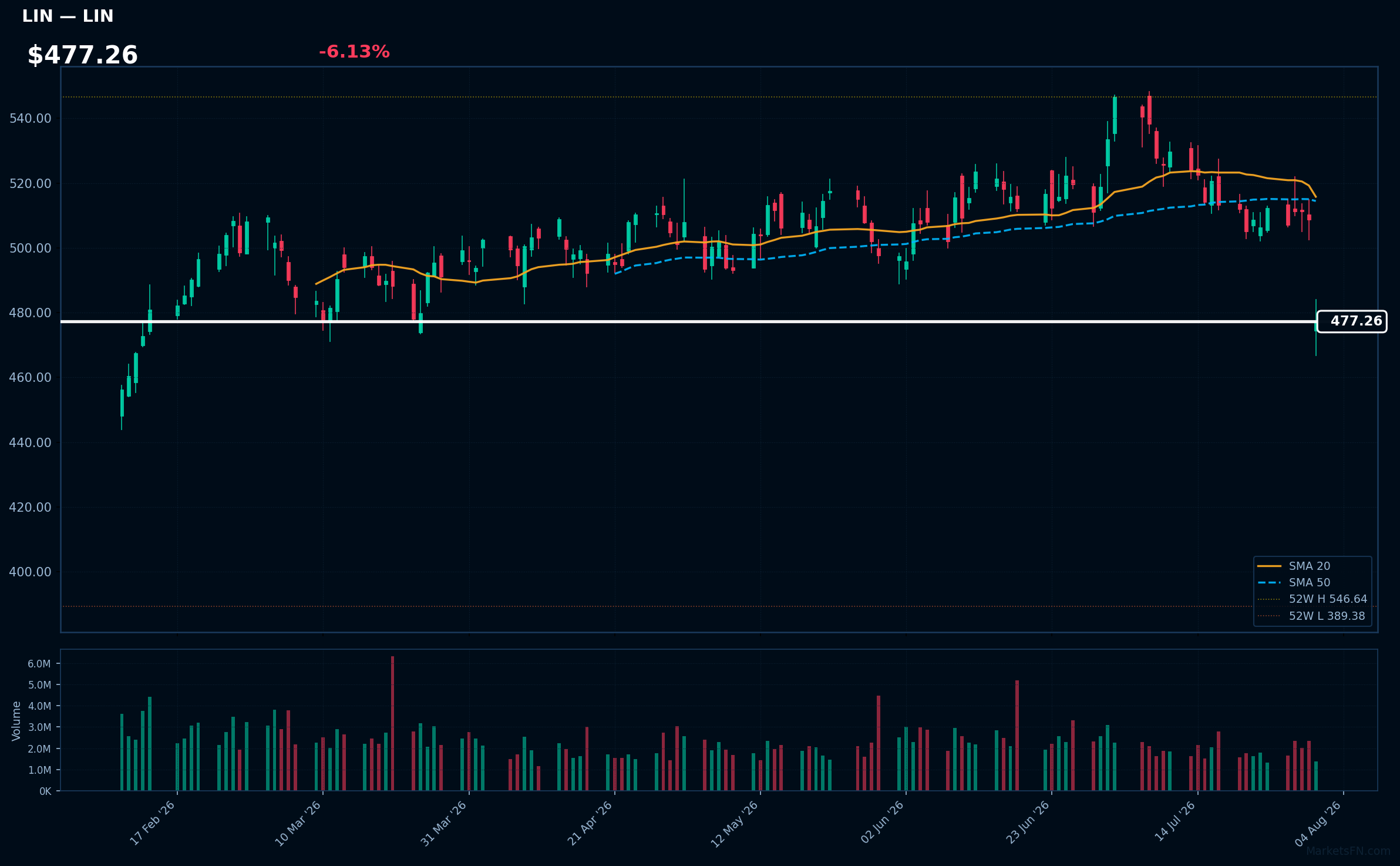Click the -6.13% change percentage
1400x866 pixels.
tap(354, 52)
